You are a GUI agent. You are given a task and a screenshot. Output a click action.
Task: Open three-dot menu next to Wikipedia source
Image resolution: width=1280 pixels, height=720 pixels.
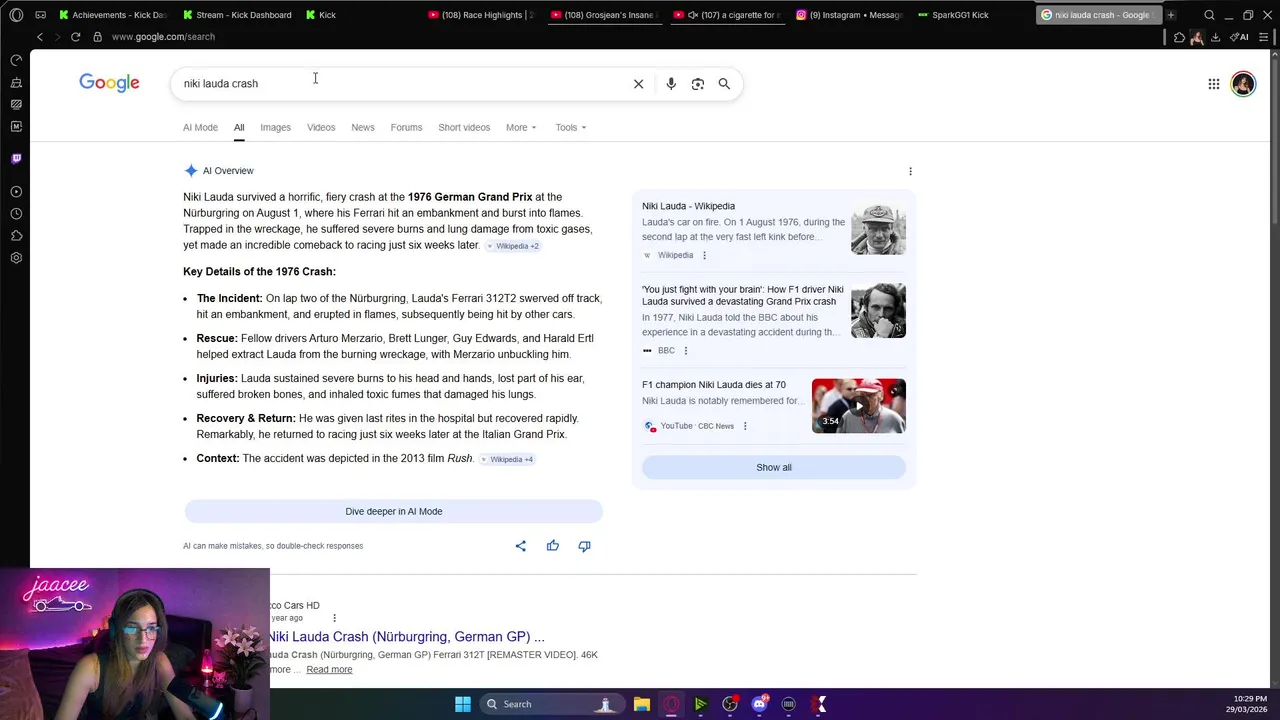coord(704,255)
